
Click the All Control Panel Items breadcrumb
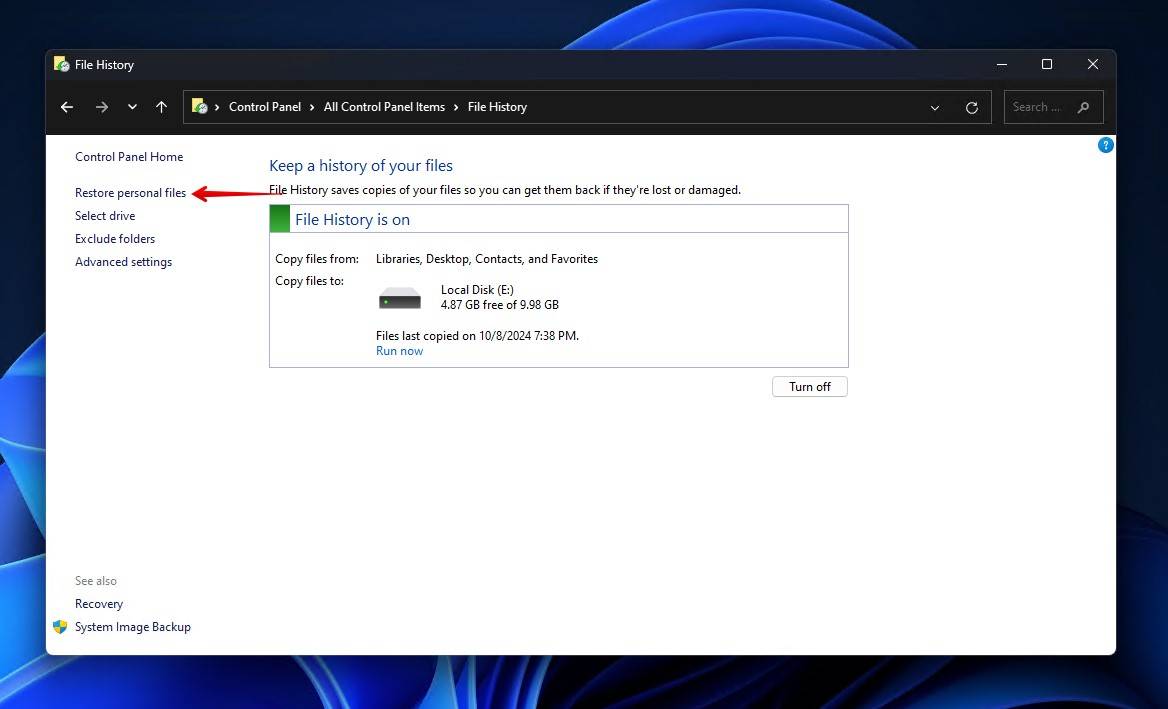384,106
